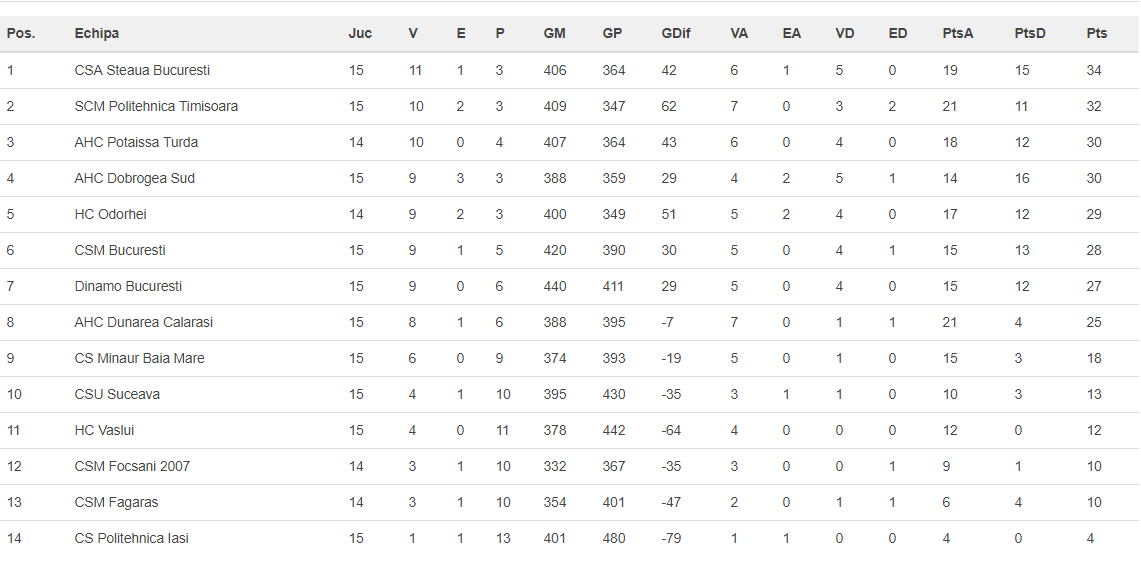Open the AHC Dobrogea Sud entry
The height and width of the screenshot is (583, 1141).
coord(134,178)
